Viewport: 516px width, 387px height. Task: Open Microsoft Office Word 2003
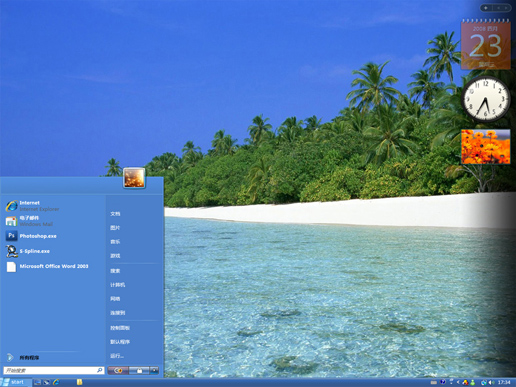coord(47,266)
